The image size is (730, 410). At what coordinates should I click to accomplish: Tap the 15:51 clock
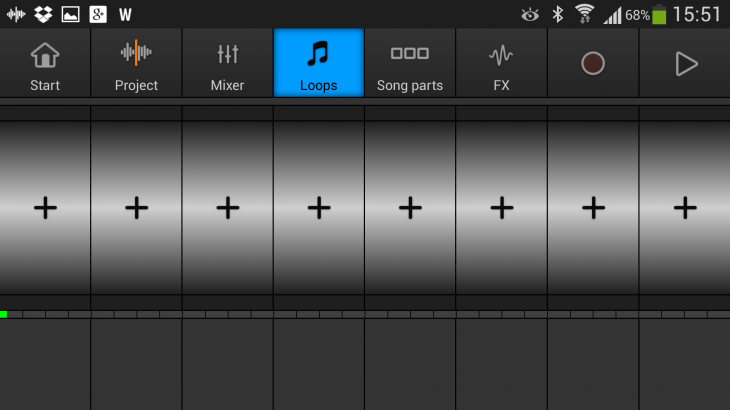click(x=696, y=14)
